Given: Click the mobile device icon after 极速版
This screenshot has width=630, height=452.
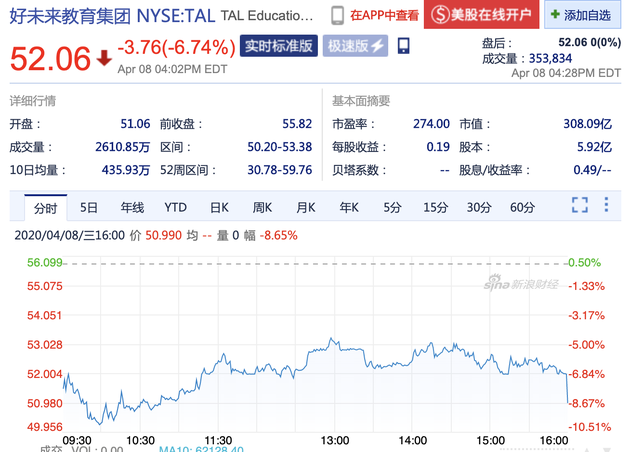Looking at the screenshot, I should point(403,46).
